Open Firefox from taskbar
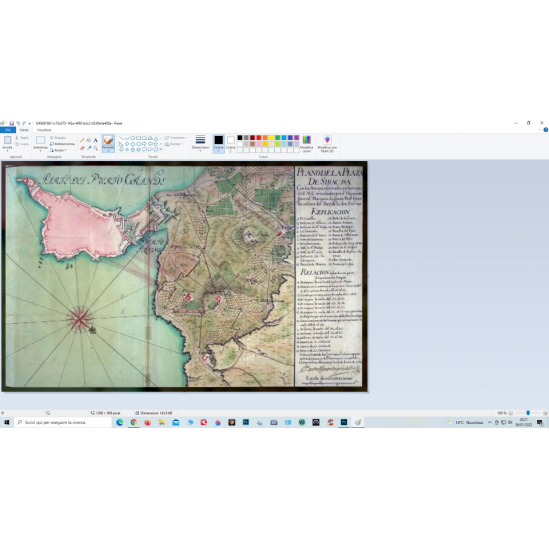The height and width of the screenshot is (549, 549). (x=147, y=423)
